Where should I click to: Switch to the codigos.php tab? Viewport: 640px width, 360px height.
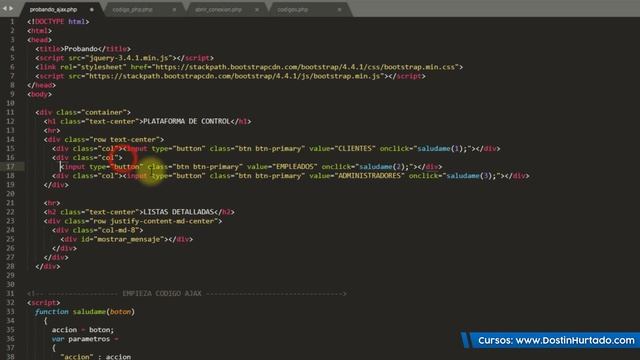(x=293, y=9)
